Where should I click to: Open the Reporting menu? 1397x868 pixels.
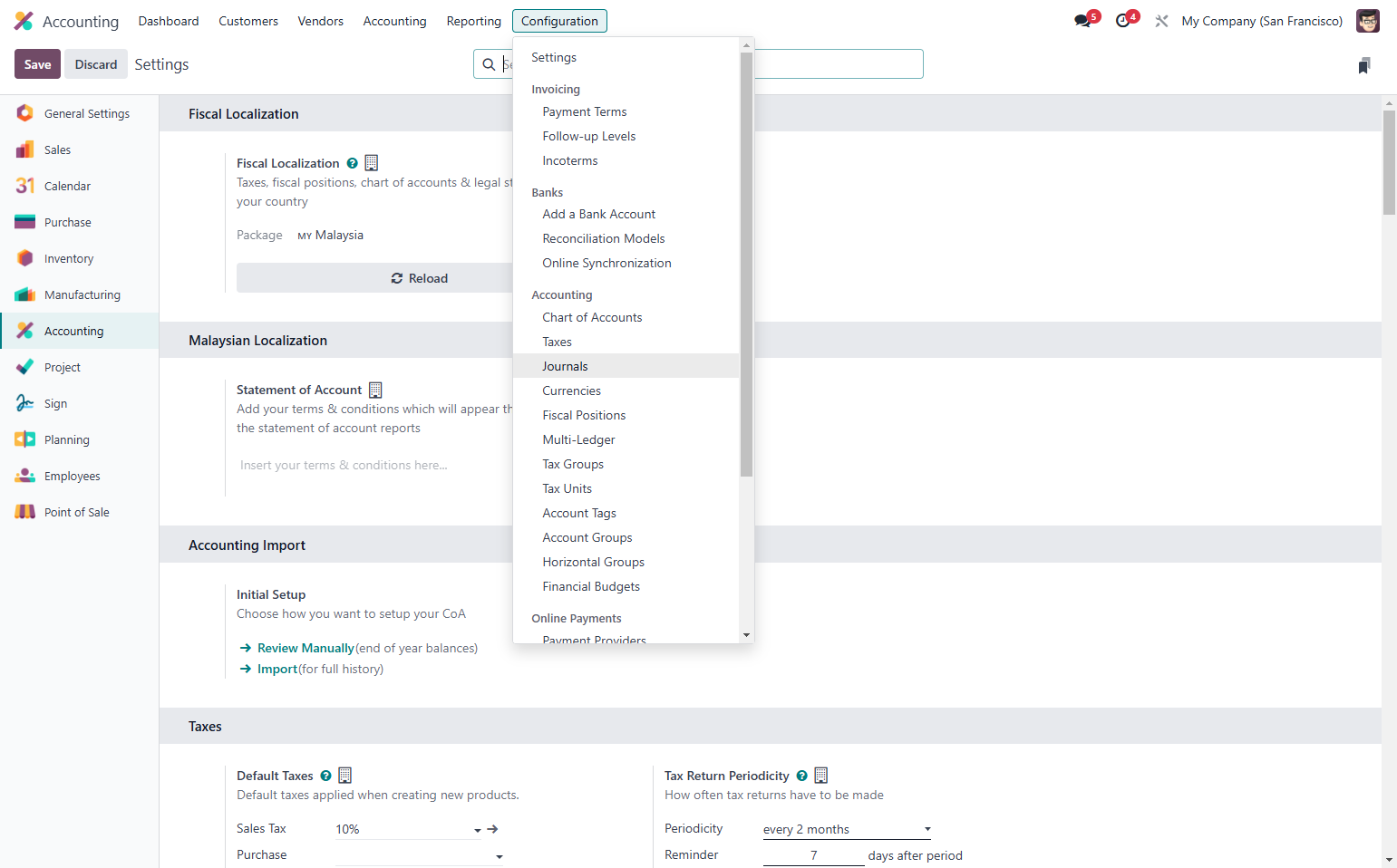point(473,21)
